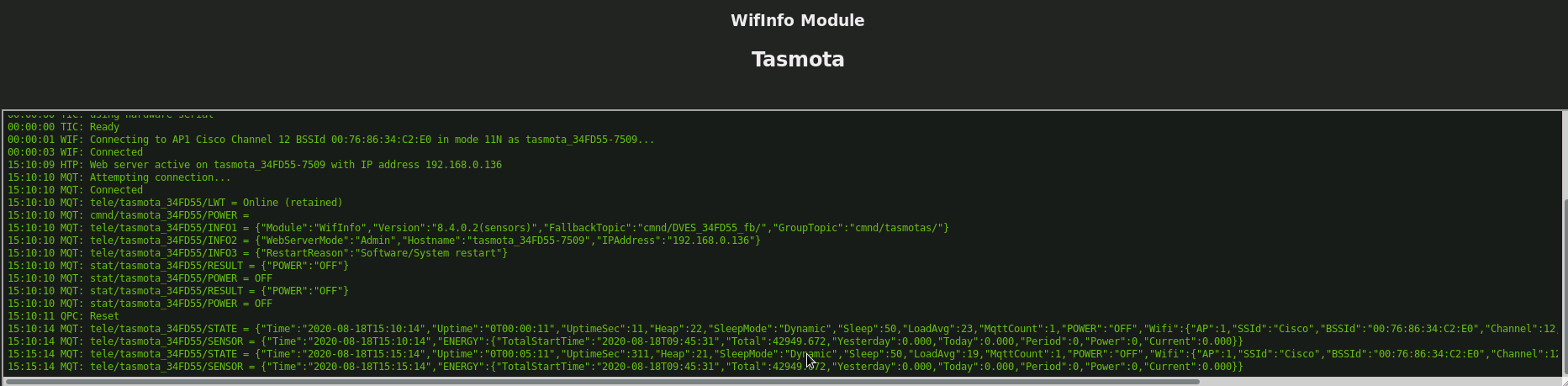
Task: Click log line 'MQT: Connected'
Action: coord(76,190)
